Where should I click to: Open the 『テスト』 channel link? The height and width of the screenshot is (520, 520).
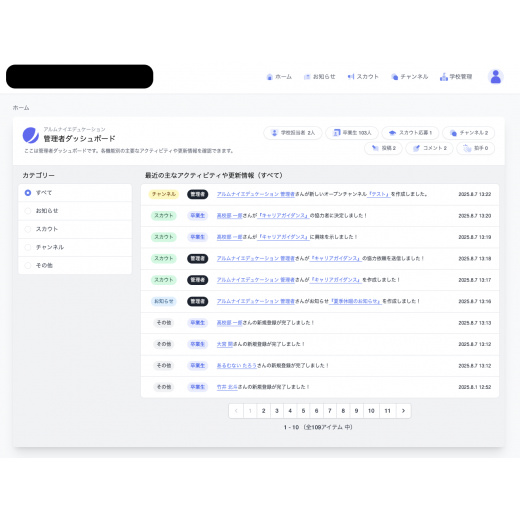(379, 194)
